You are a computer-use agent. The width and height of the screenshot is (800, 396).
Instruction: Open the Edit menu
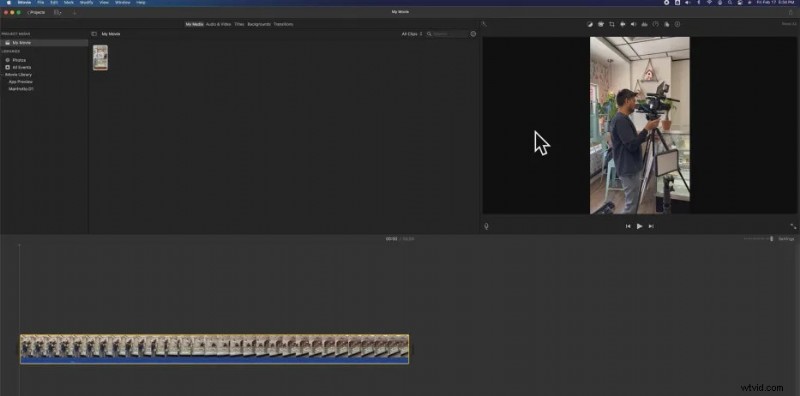[54, 3]
